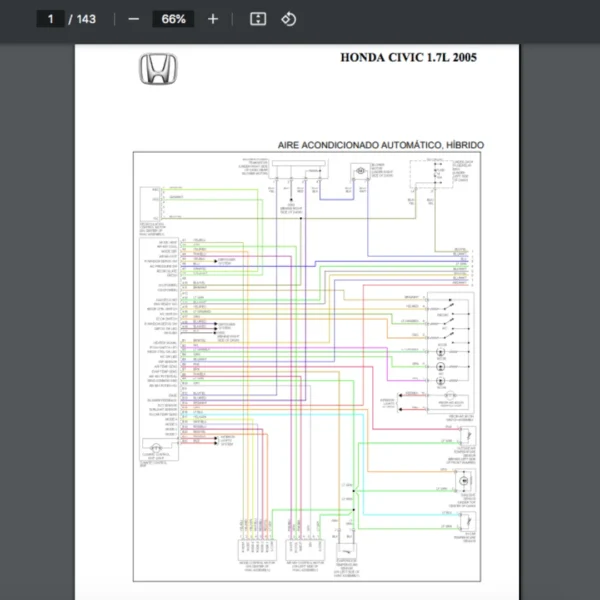Rotate the document with the rotate icon

click(288, 19)
